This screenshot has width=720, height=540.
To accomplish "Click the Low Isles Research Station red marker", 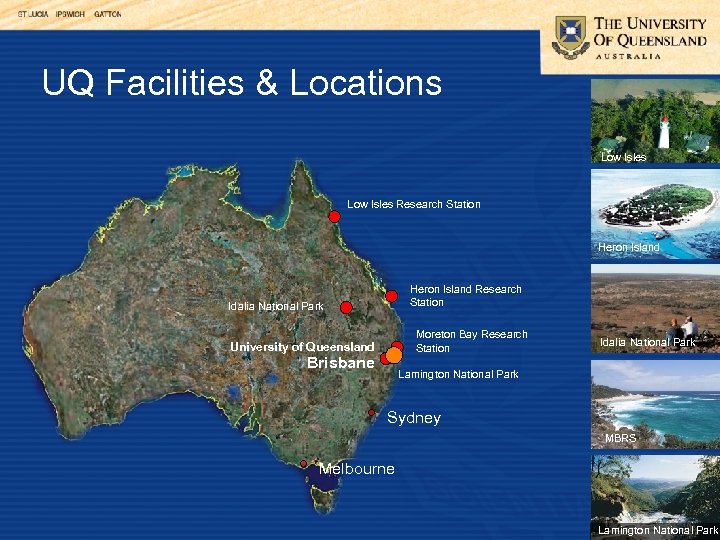I will (x=334, y=216).
